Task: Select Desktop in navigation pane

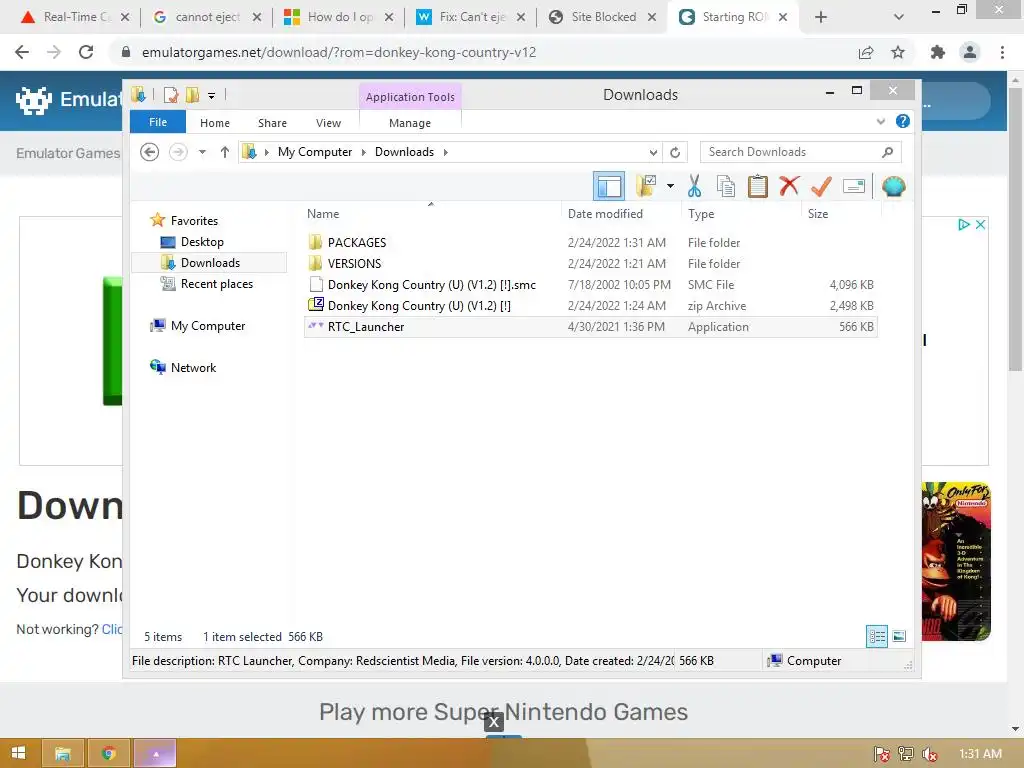Action: click(202, 242)
